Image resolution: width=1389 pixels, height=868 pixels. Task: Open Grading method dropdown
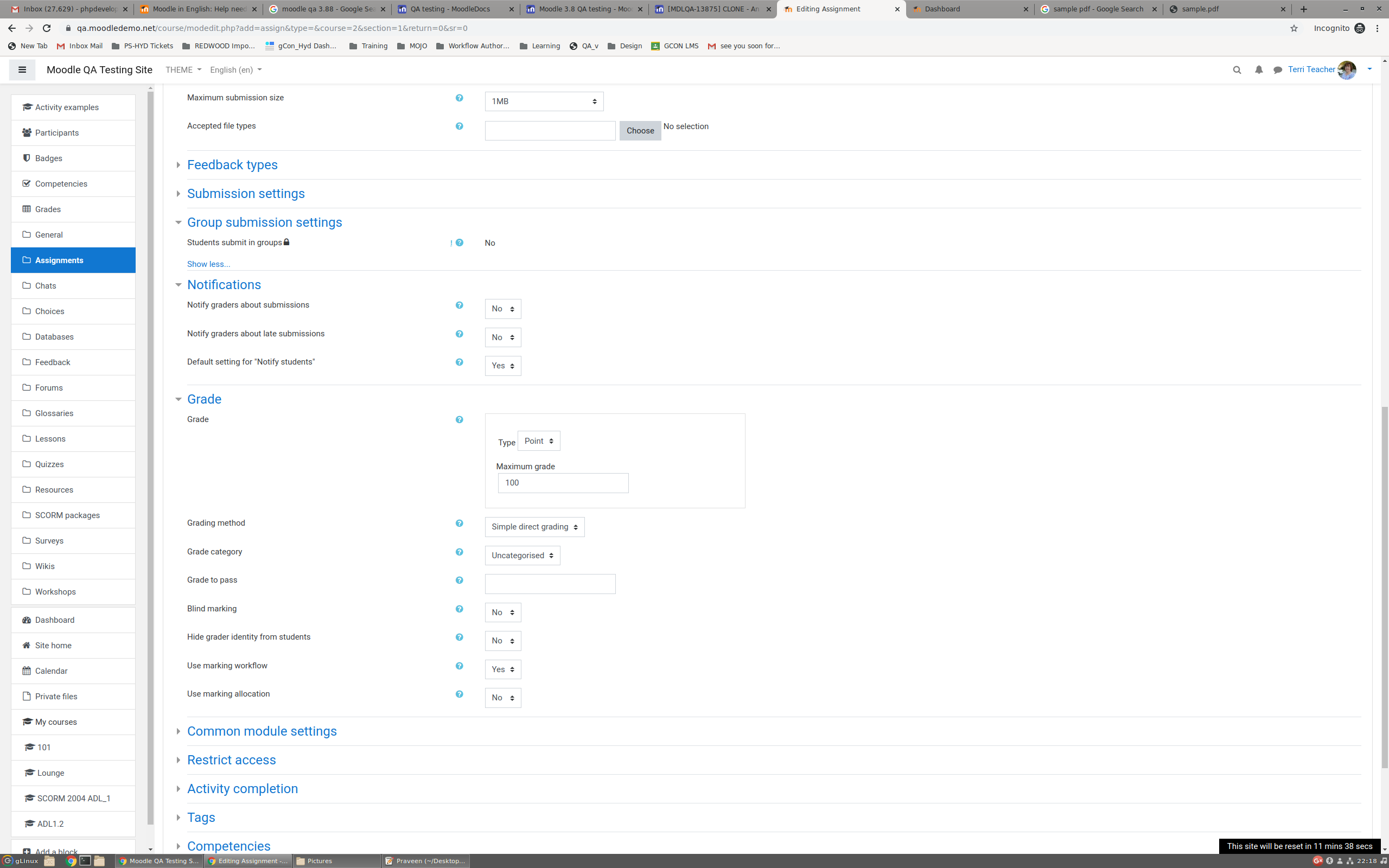534,527
